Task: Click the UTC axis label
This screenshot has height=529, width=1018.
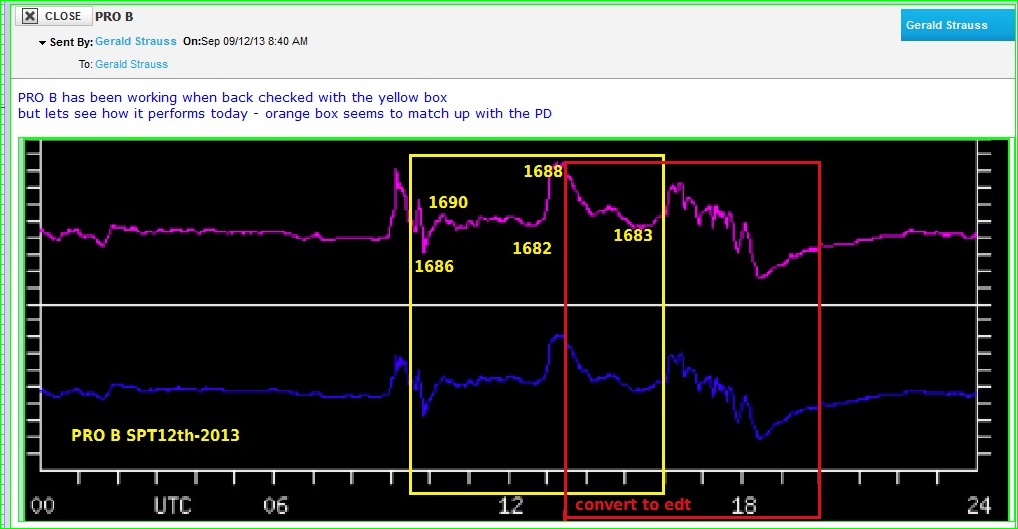Action: (172, 506)
